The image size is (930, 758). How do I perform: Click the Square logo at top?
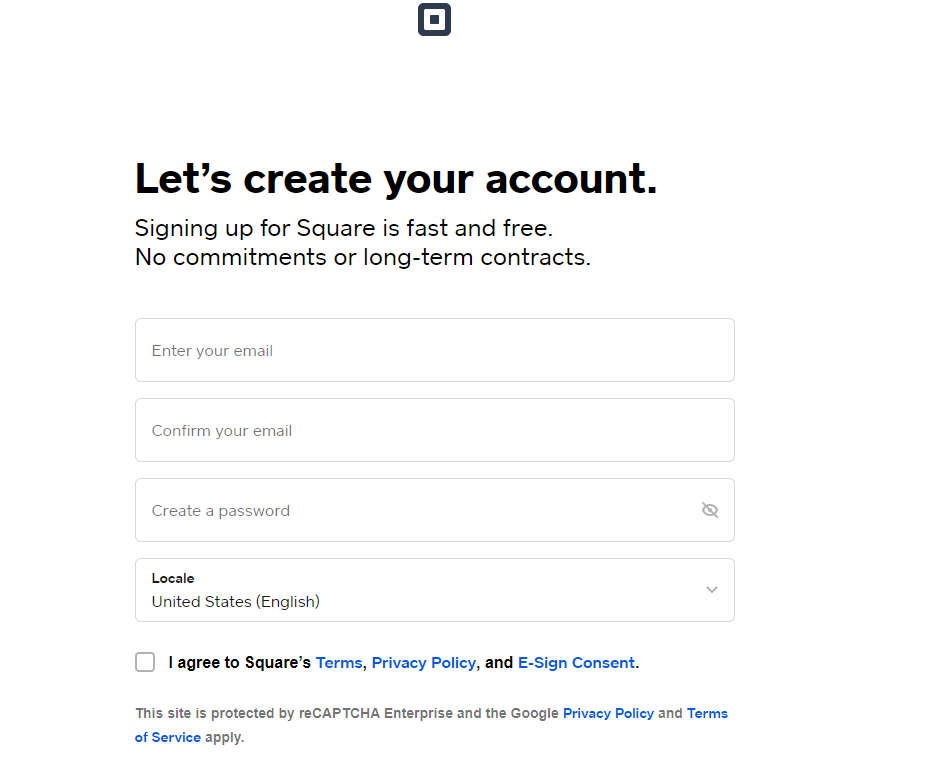coord(434,20)
